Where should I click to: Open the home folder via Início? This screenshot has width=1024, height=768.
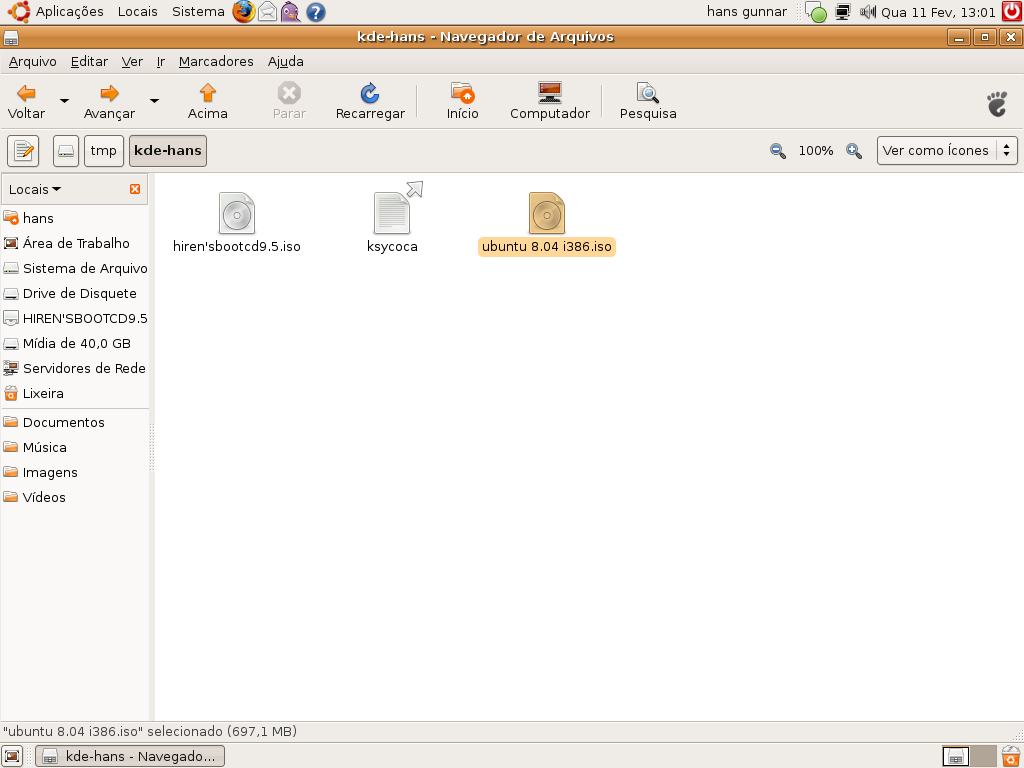462,101
